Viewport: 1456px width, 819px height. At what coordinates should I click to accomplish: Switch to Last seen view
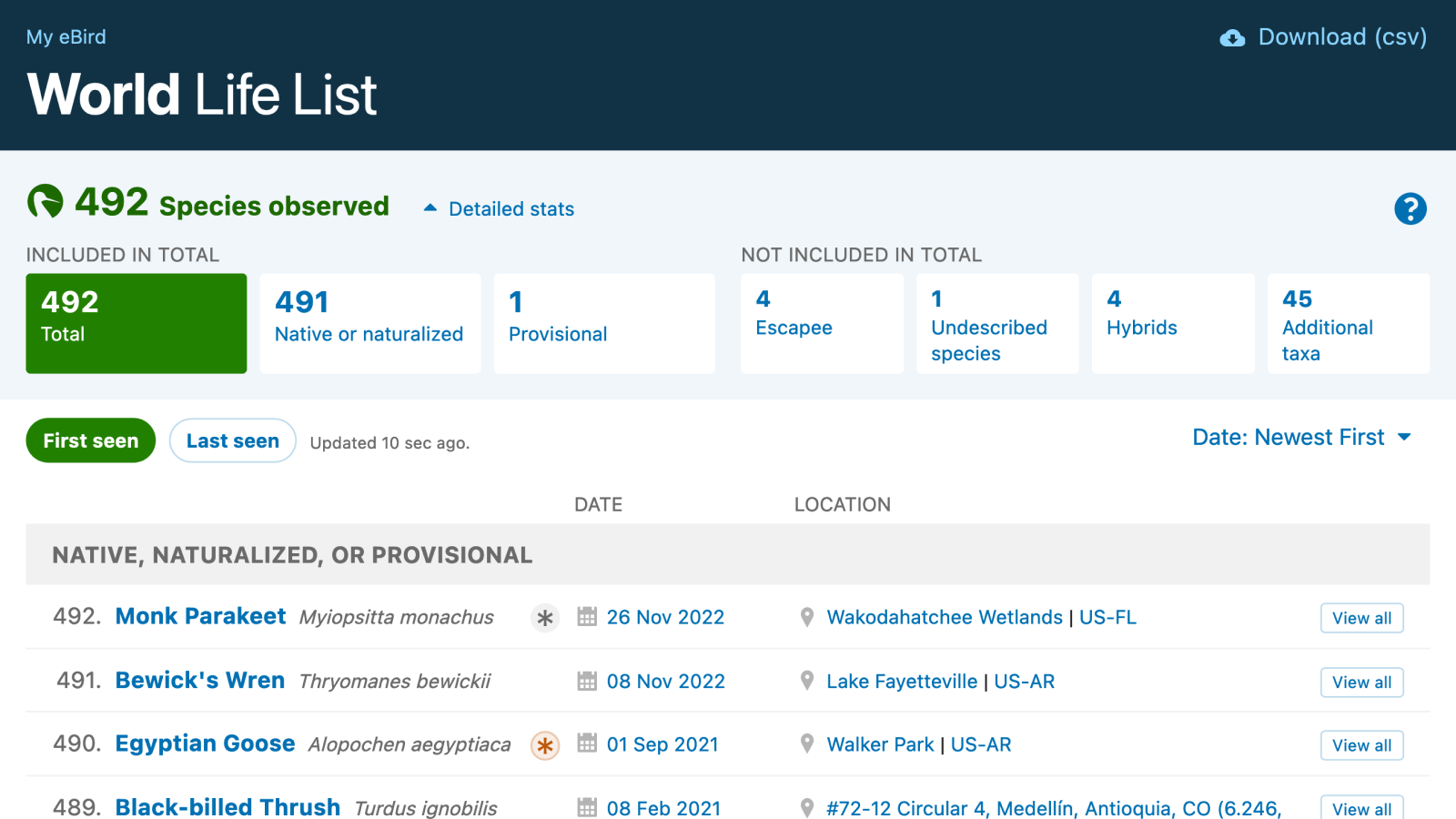coord(233,440)
